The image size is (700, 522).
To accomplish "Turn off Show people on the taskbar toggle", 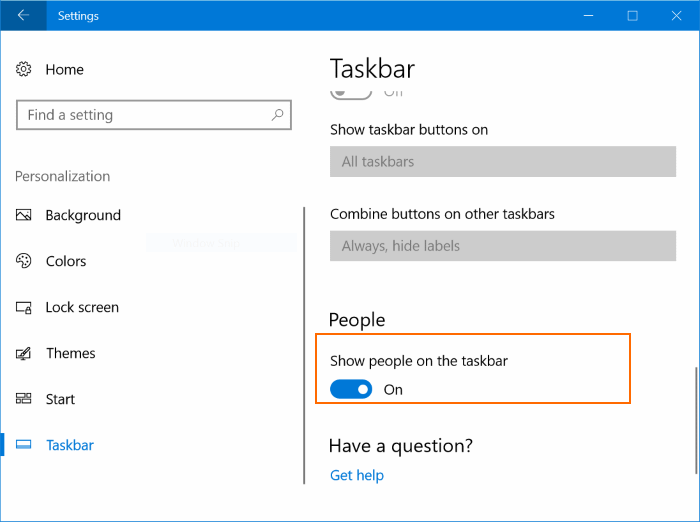I will pos(351,389).
